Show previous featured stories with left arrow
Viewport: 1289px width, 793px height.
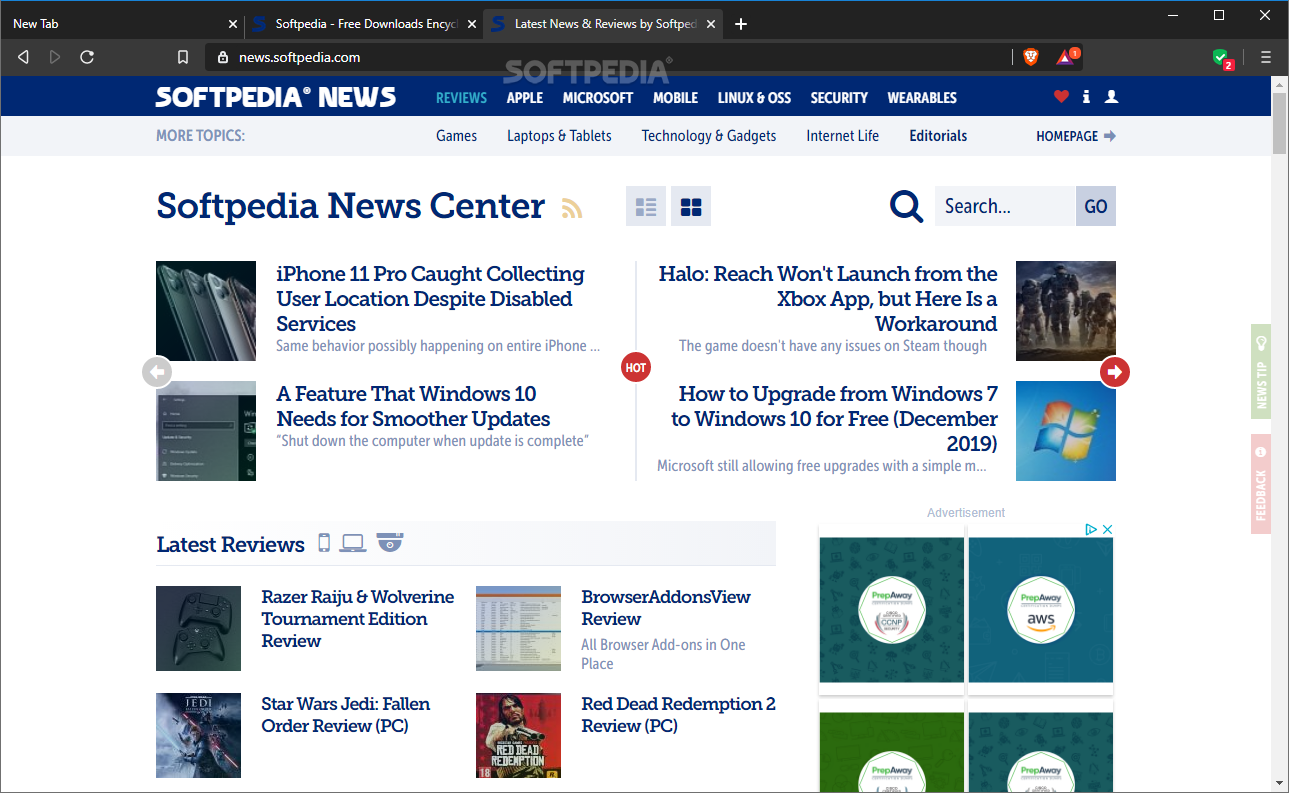(157, 372)
